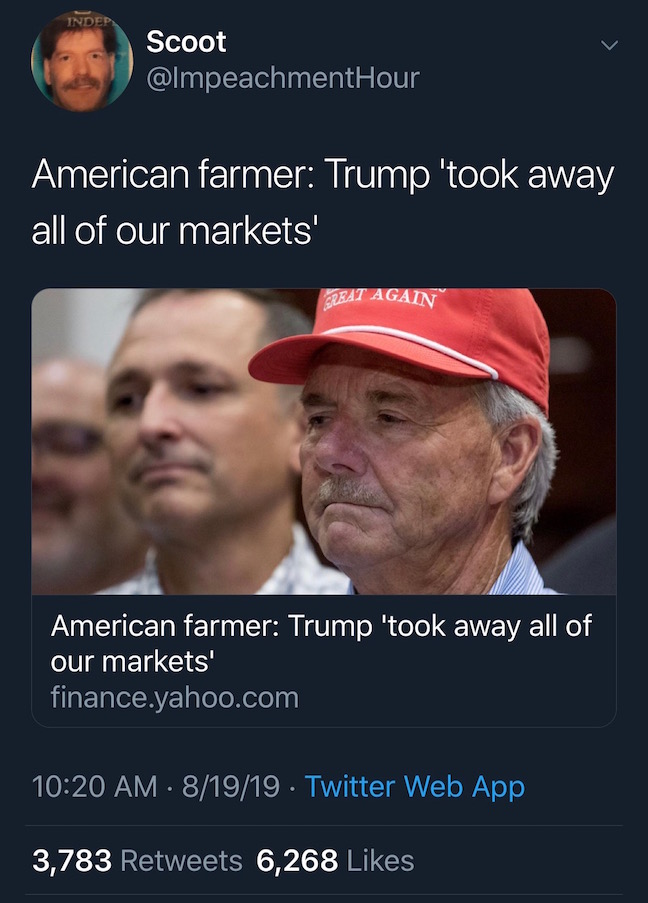Open the article preview photo

click(324, 441)
